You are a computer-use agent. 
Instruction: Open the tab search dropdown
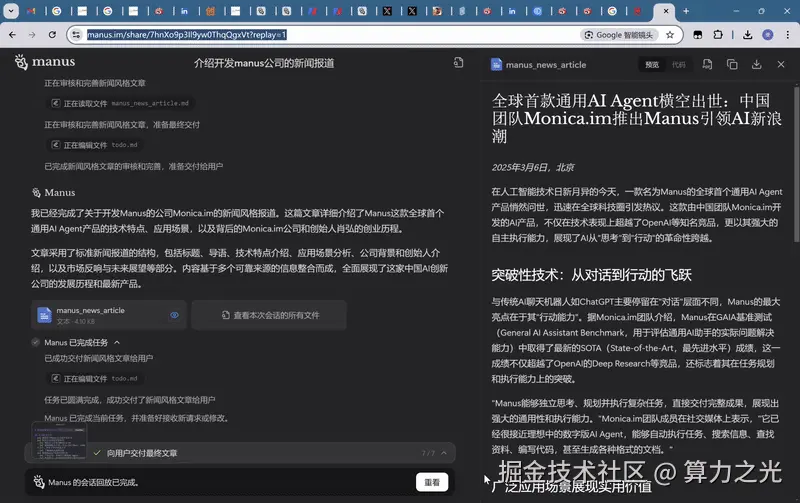point(11,11)
